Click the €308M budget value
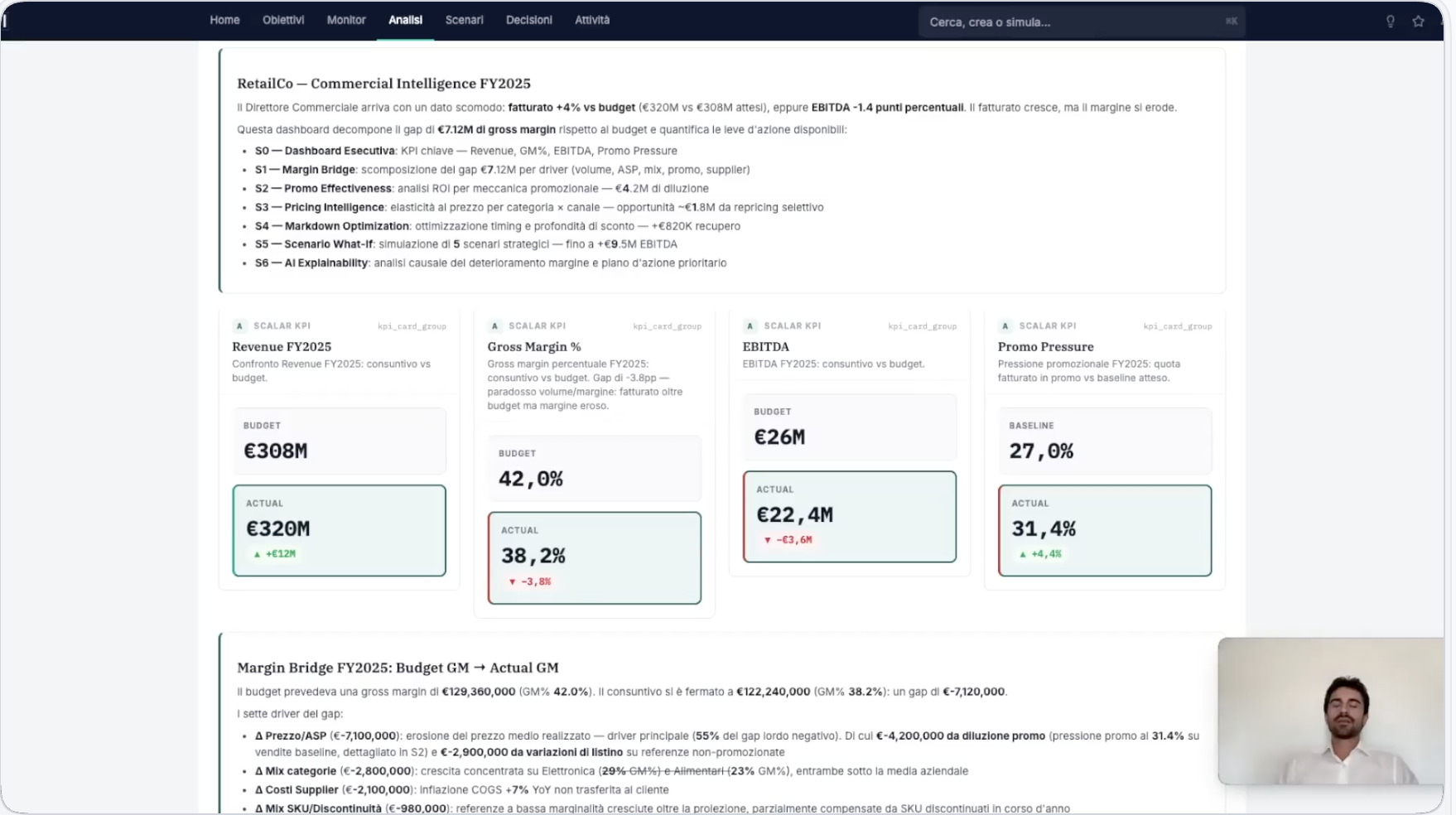This screenshot has height=815, width=1456. pos(275,451)
